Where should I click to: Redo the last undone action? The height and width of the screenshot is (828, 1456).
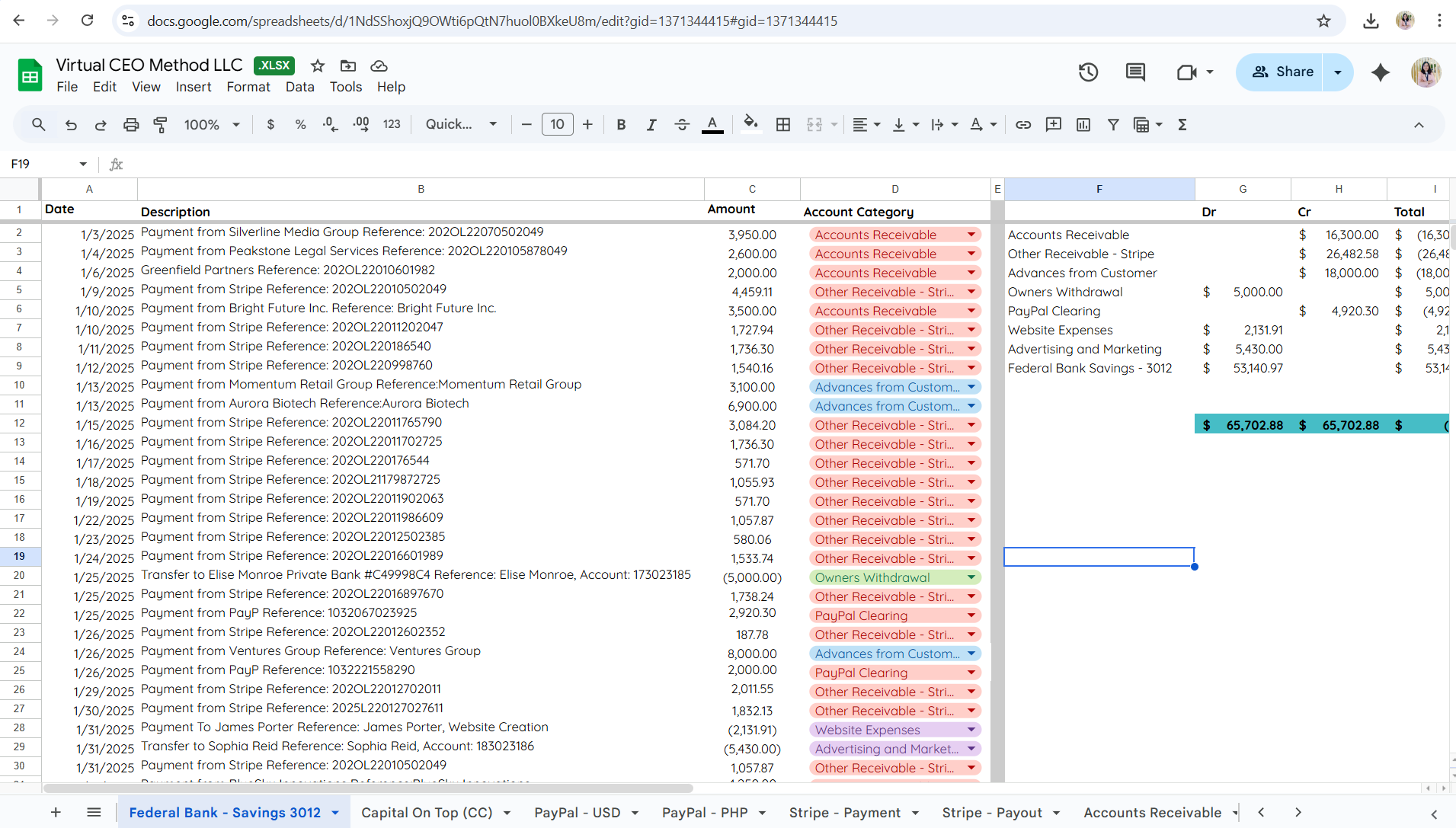[101, 124]
